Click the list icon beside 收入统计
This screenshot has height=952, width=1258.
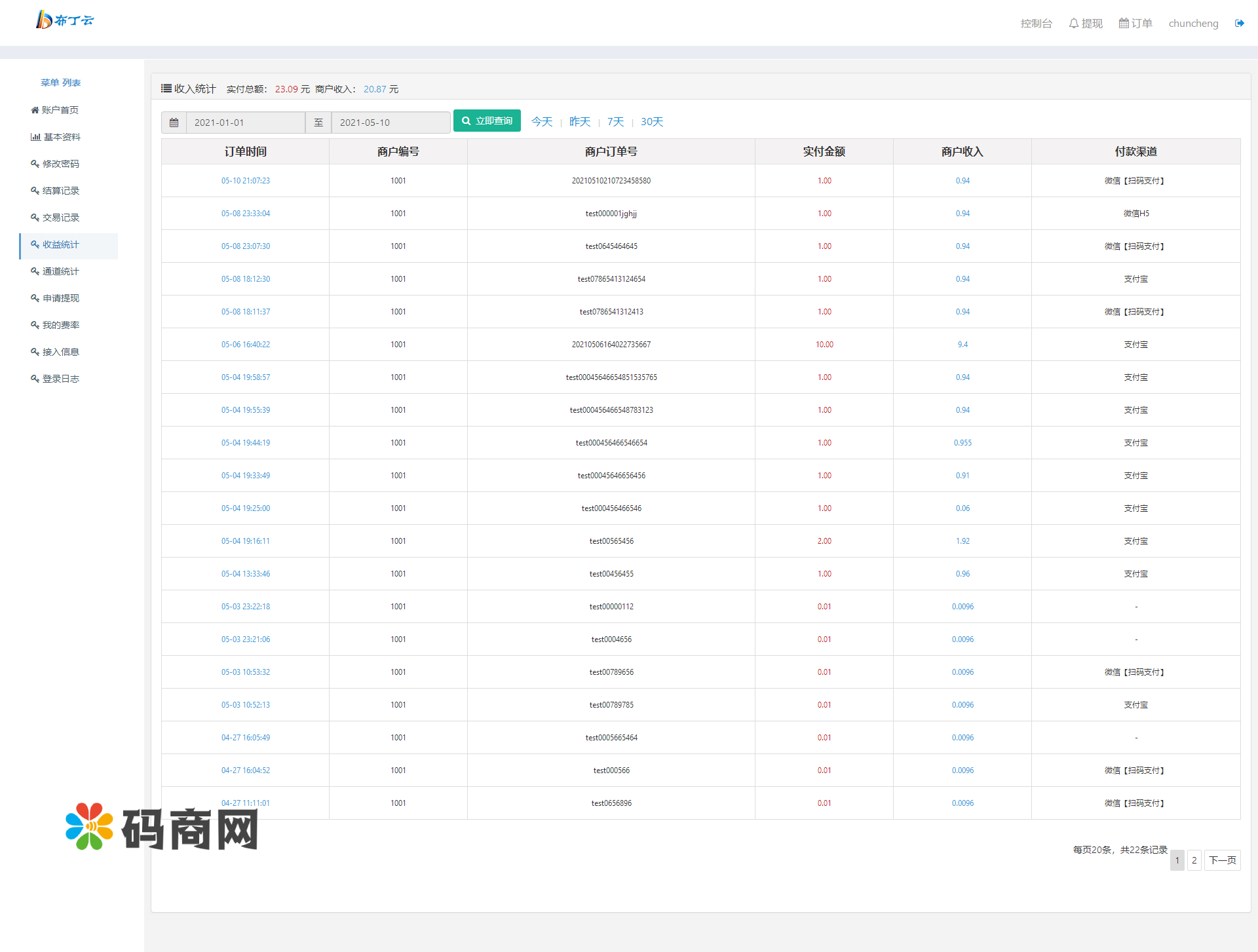pos(166,88)
